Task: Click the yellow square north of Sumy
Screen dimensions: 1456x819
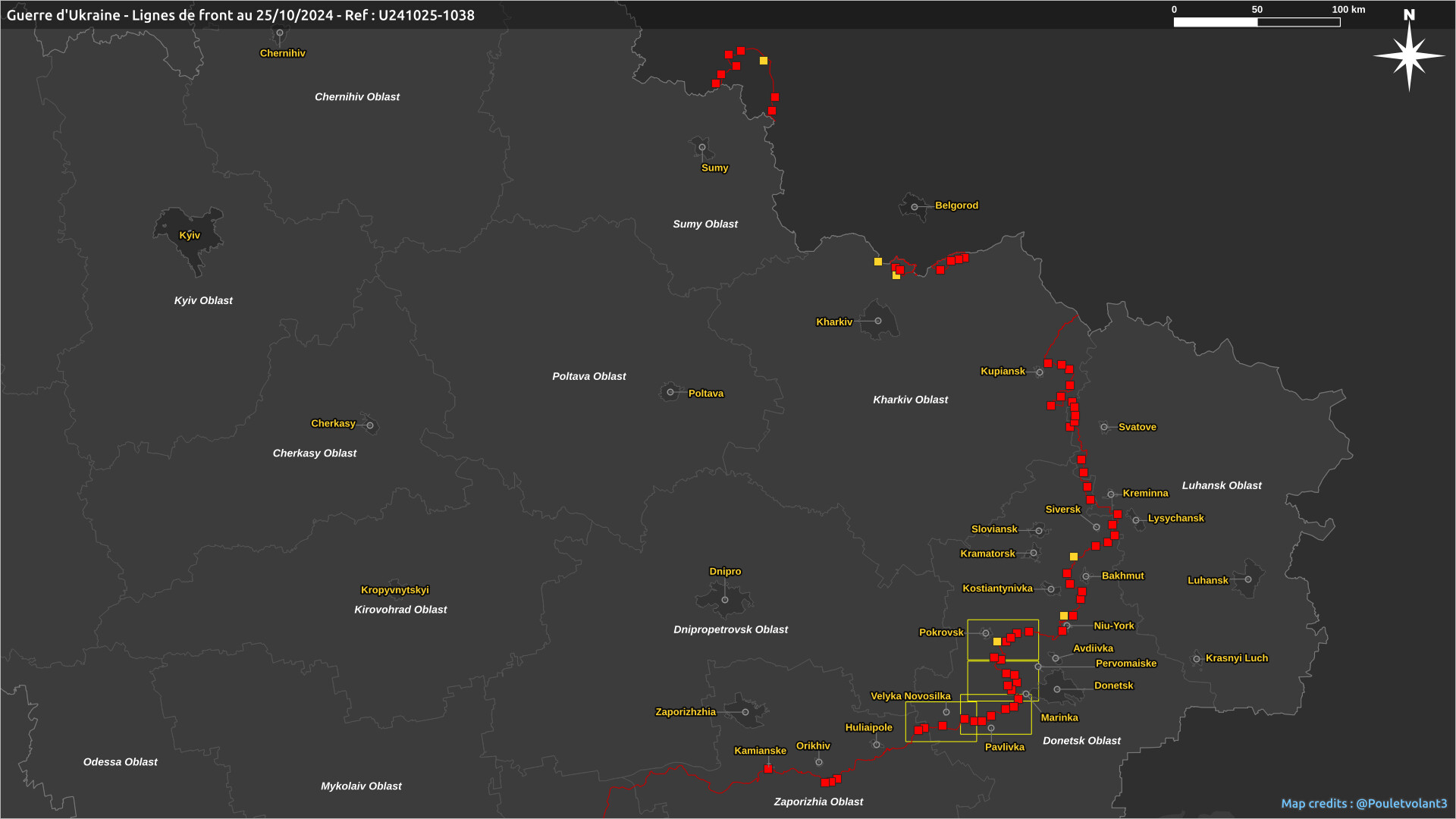Action: pos(764,61)
